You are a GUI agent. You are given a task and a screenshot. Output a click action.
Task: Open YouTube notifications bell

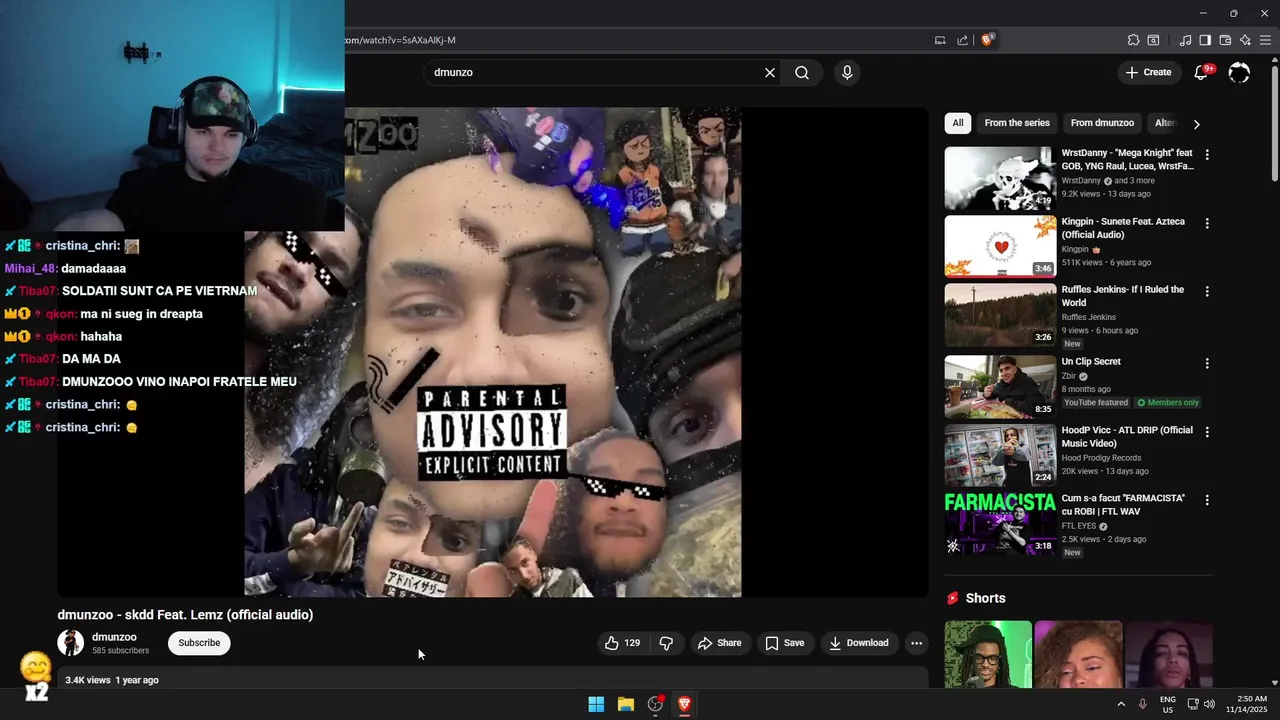[x=1202, y=72]
